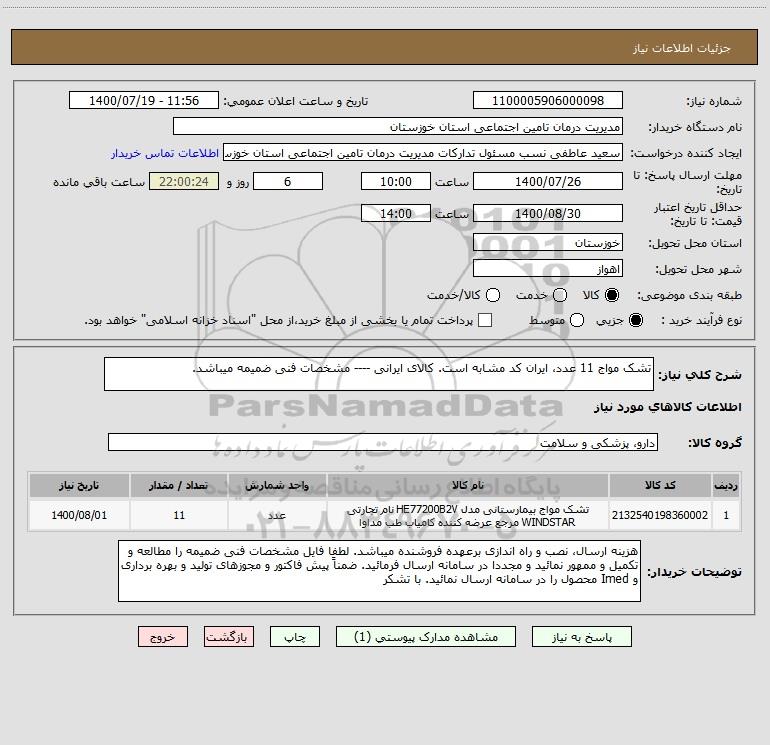Click product code cell 2132540198360002
This screenshot has width=770, height=745.
point(660,515)
